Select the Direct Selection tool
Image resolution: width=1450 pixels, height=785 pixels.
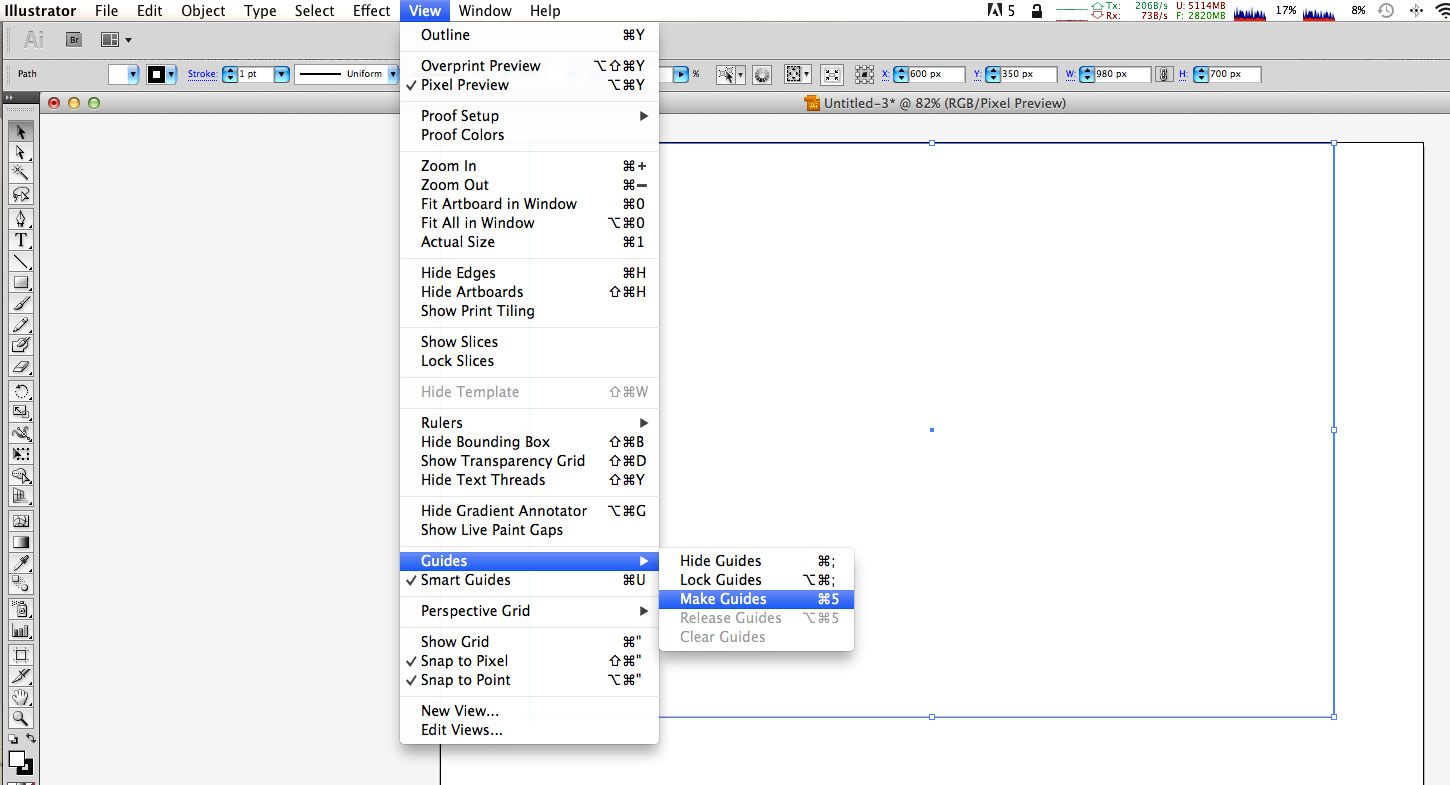pyautogui.click(x=21, y=152)
